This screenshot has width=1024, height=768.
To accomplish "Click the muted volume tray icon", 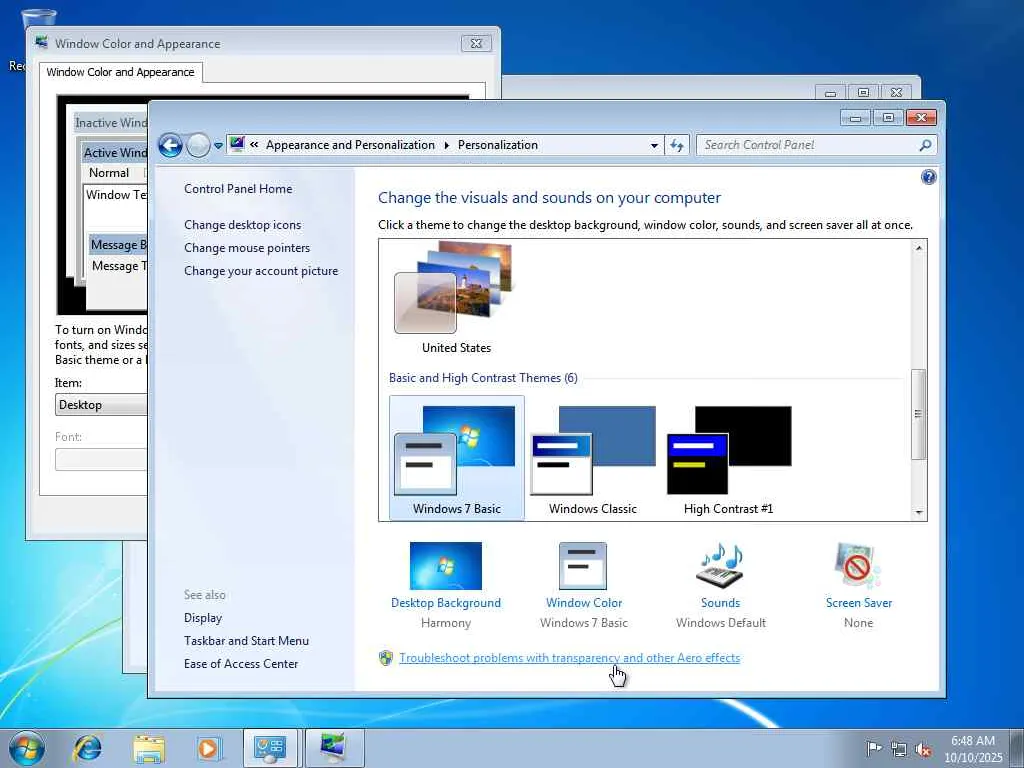I will tap(923, 749).
